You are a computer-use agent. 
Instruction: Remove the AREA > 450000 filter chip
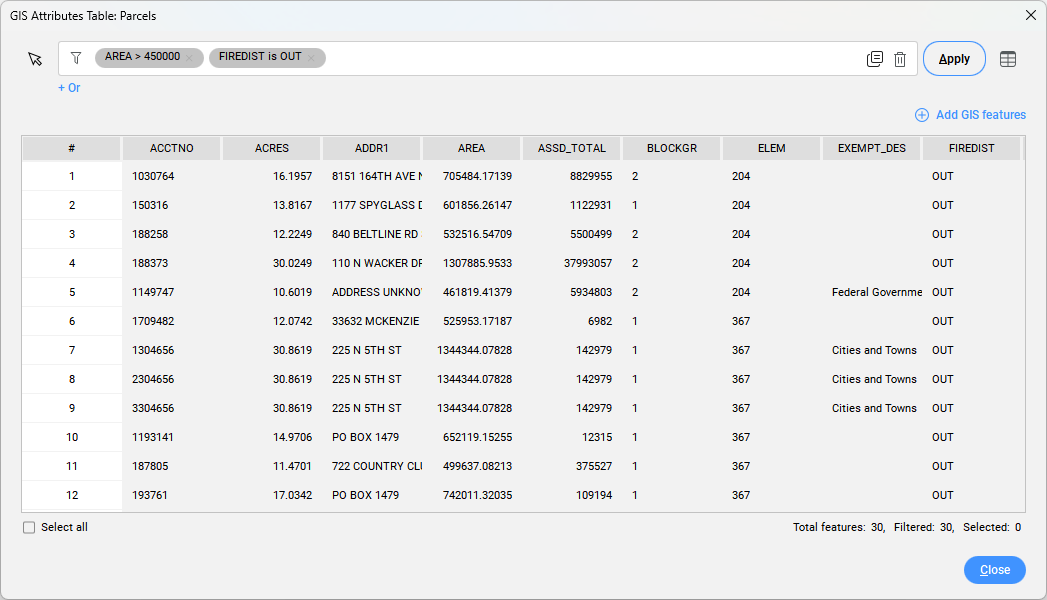[x=189, y=58]
